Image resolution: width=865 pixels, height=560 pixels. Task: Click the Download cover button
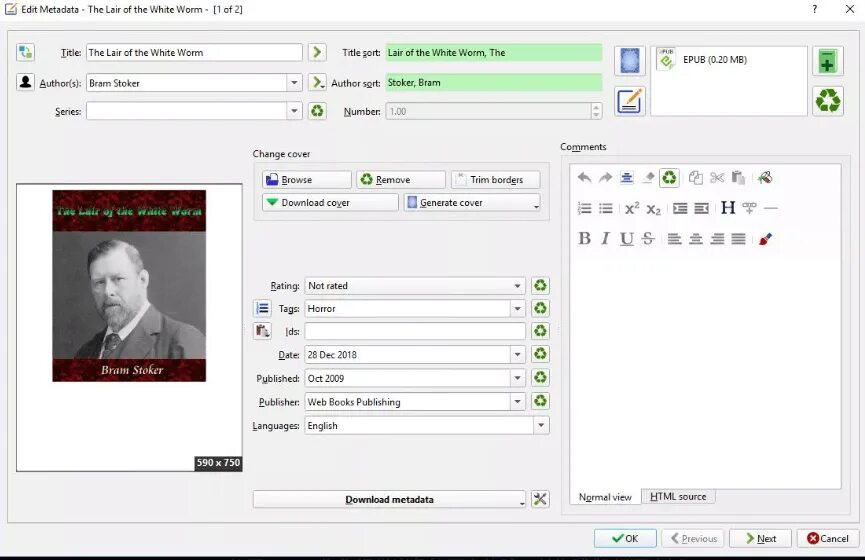click(330, 202)
